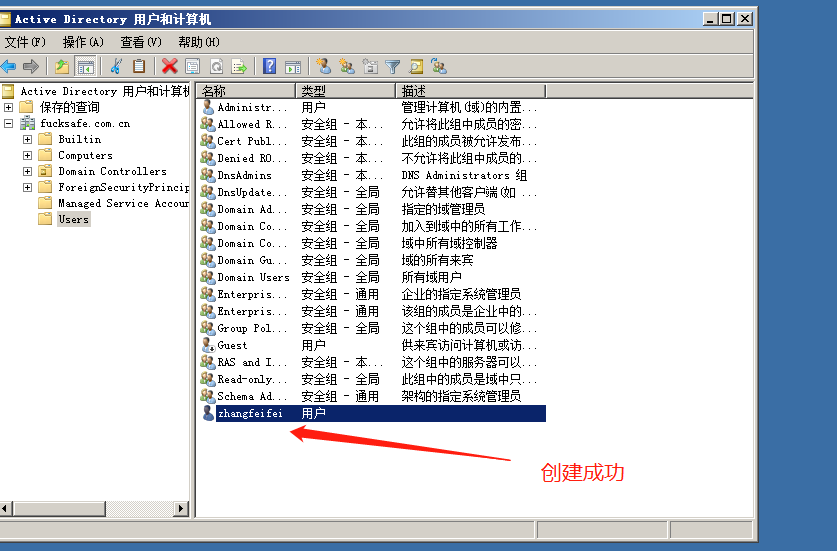Viewport: 837px width, 551px height.
Task: Expand the Computers folder node
Action: pyautogui.click(x=27, y=155)
